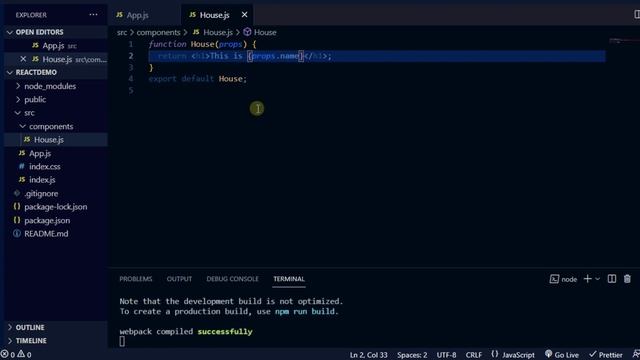Click Ln 2, Col 33 cursor position

pyautogui.click(x=368, y=355)
